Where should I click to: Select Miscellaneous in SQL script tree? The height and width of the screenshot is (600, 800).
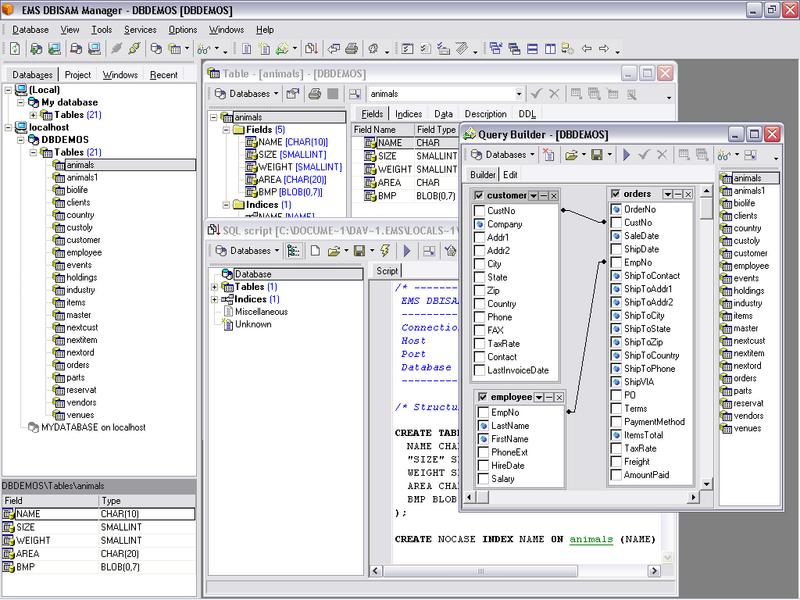point(261,312)
